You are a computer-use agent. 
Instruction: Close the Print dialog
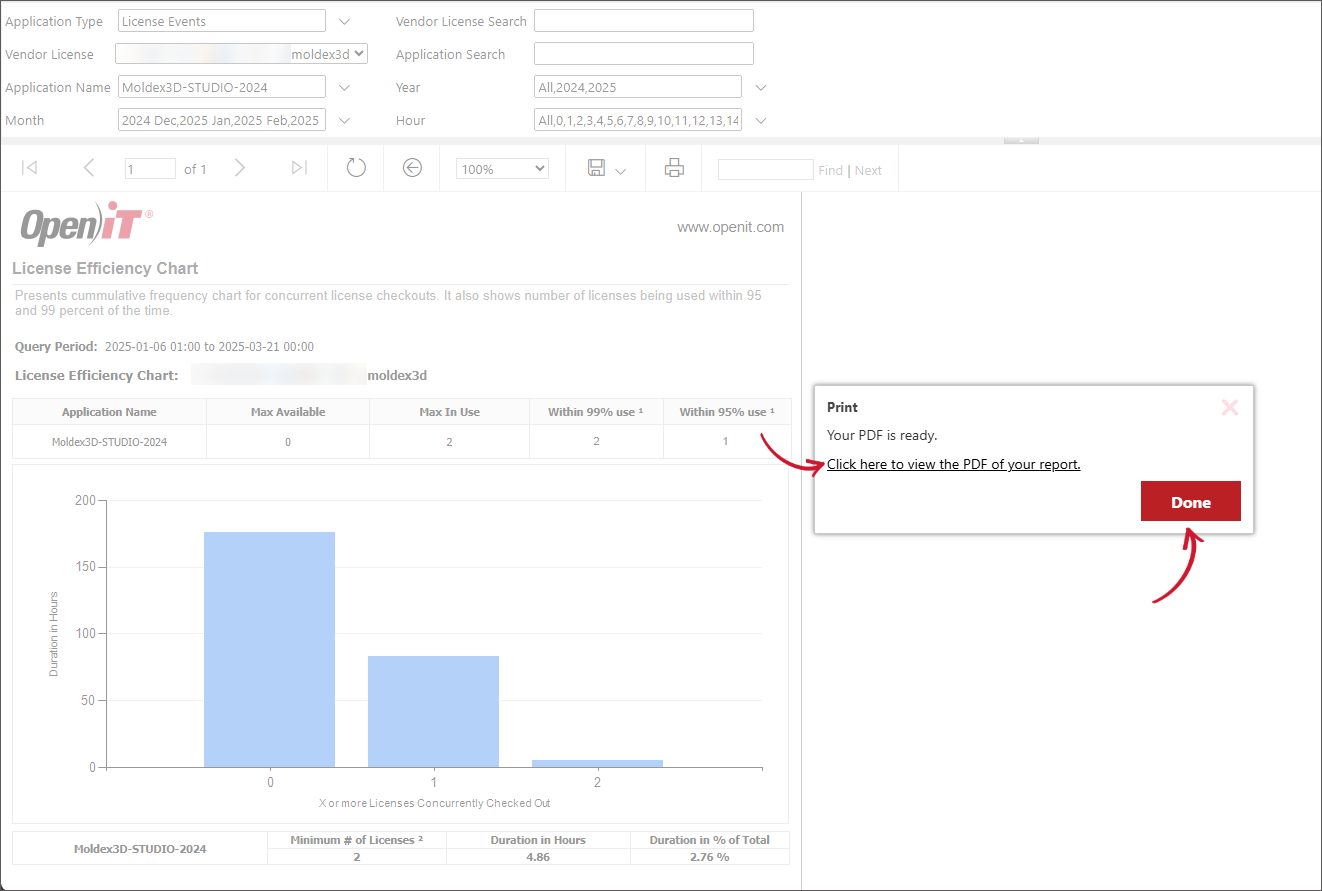pyautogui.click(x=1230, y=408)
